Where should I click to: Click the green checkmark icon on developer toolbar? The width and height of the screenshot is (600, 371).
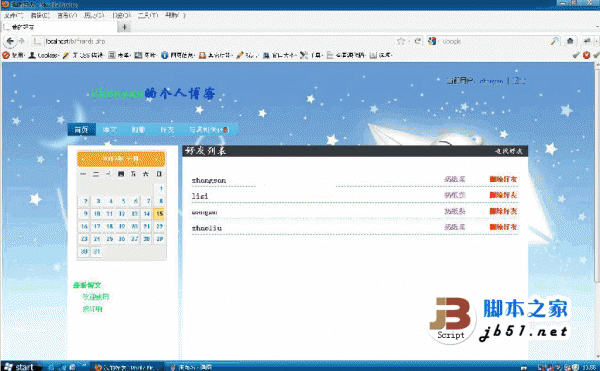tap(576, 55)
